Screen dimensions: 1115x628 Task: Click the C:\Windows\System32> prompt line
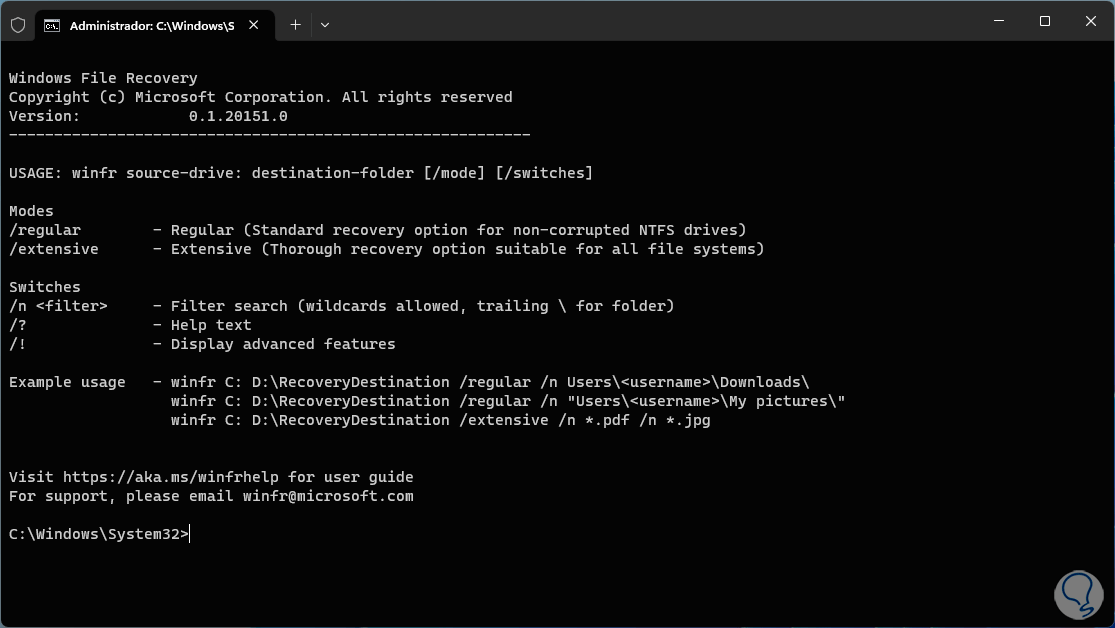pyautogui.click(x=98, y=534)
